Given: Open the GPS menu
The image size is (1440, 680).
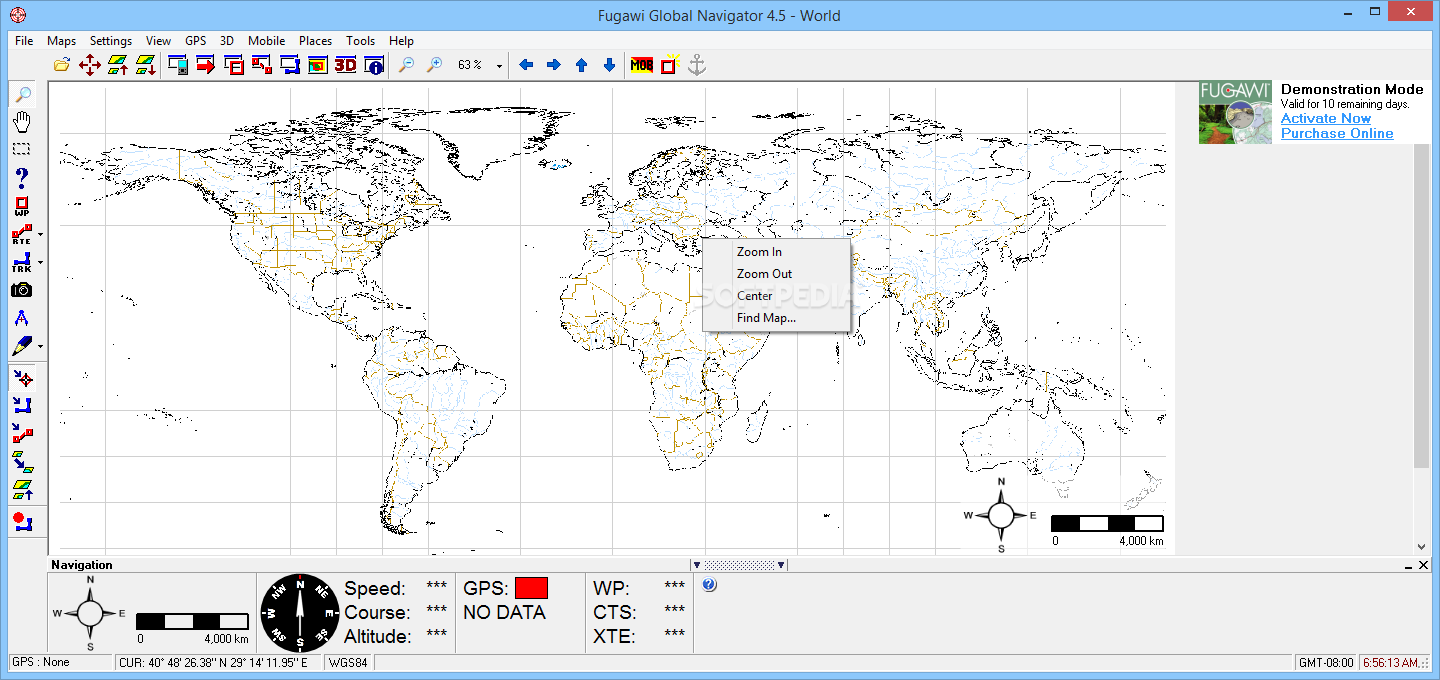Looking at the screenshot, I should pos(196,41).
